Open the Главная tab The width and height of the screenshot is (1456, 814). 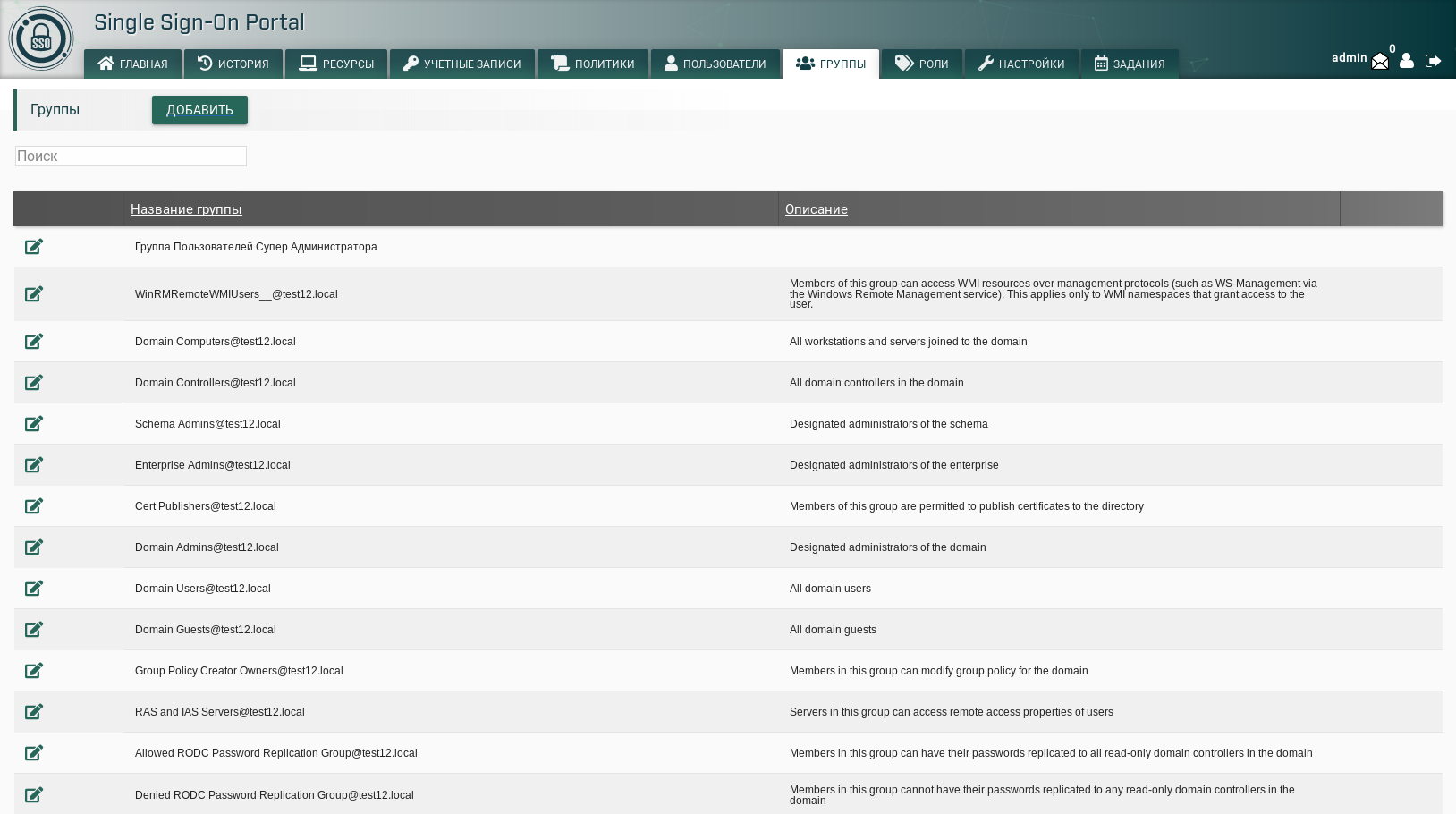(x=132, y=64)
